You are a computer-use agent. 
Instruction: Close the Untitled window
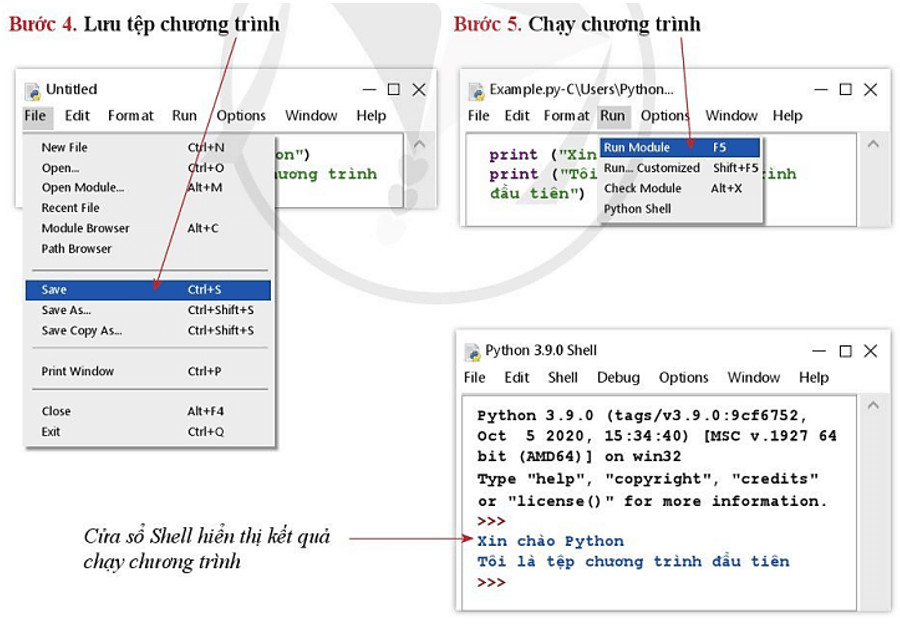pyautogui.click(x=419, y=90)
